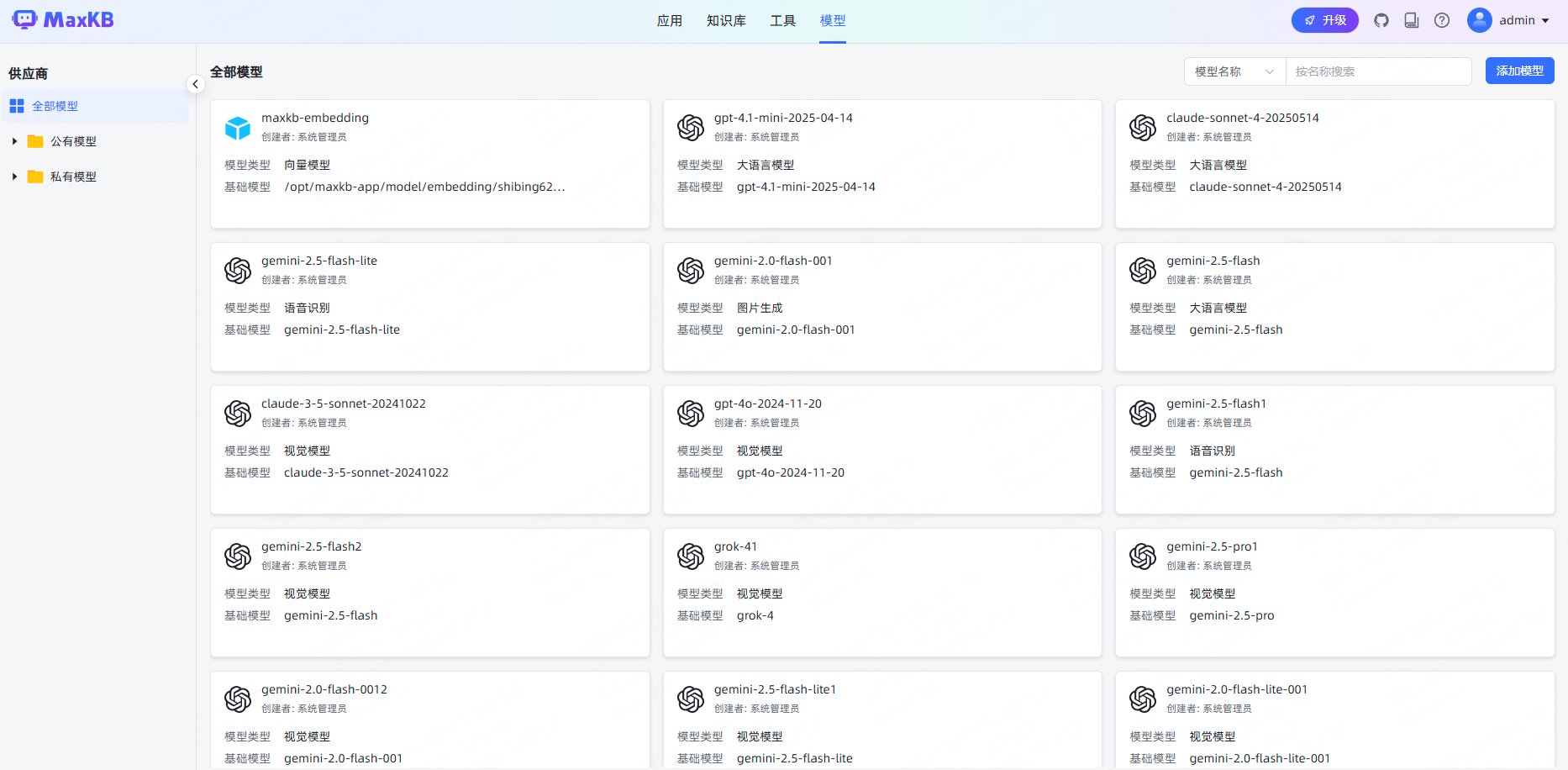The height and width of the screenshot is (770, 1568).
Task: Click the gpt-4o-2024-11-20 card icon
Action: tap(691, 414)
